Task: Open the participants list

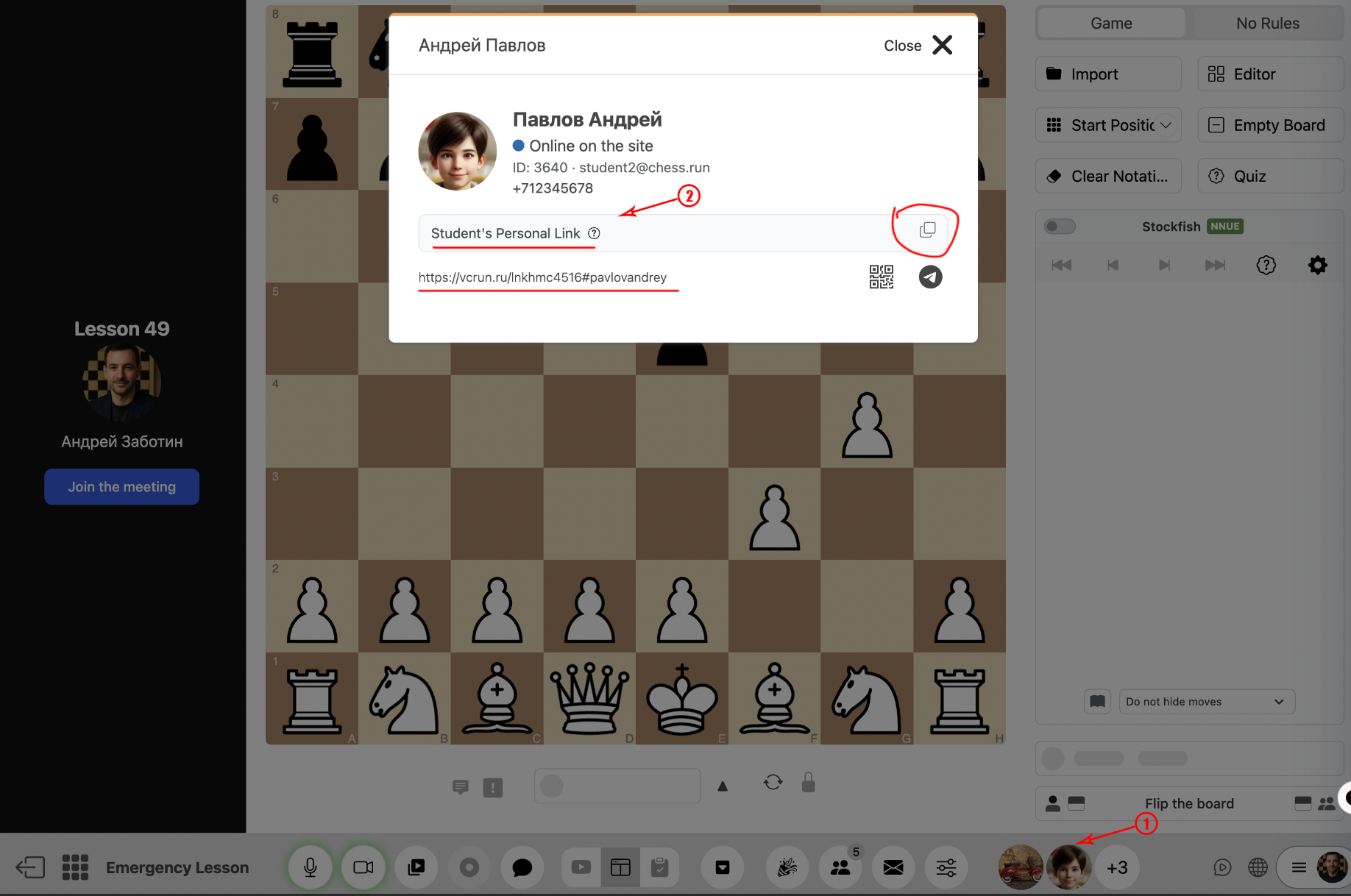Action: pyautogui.click(x=840, y=867)
